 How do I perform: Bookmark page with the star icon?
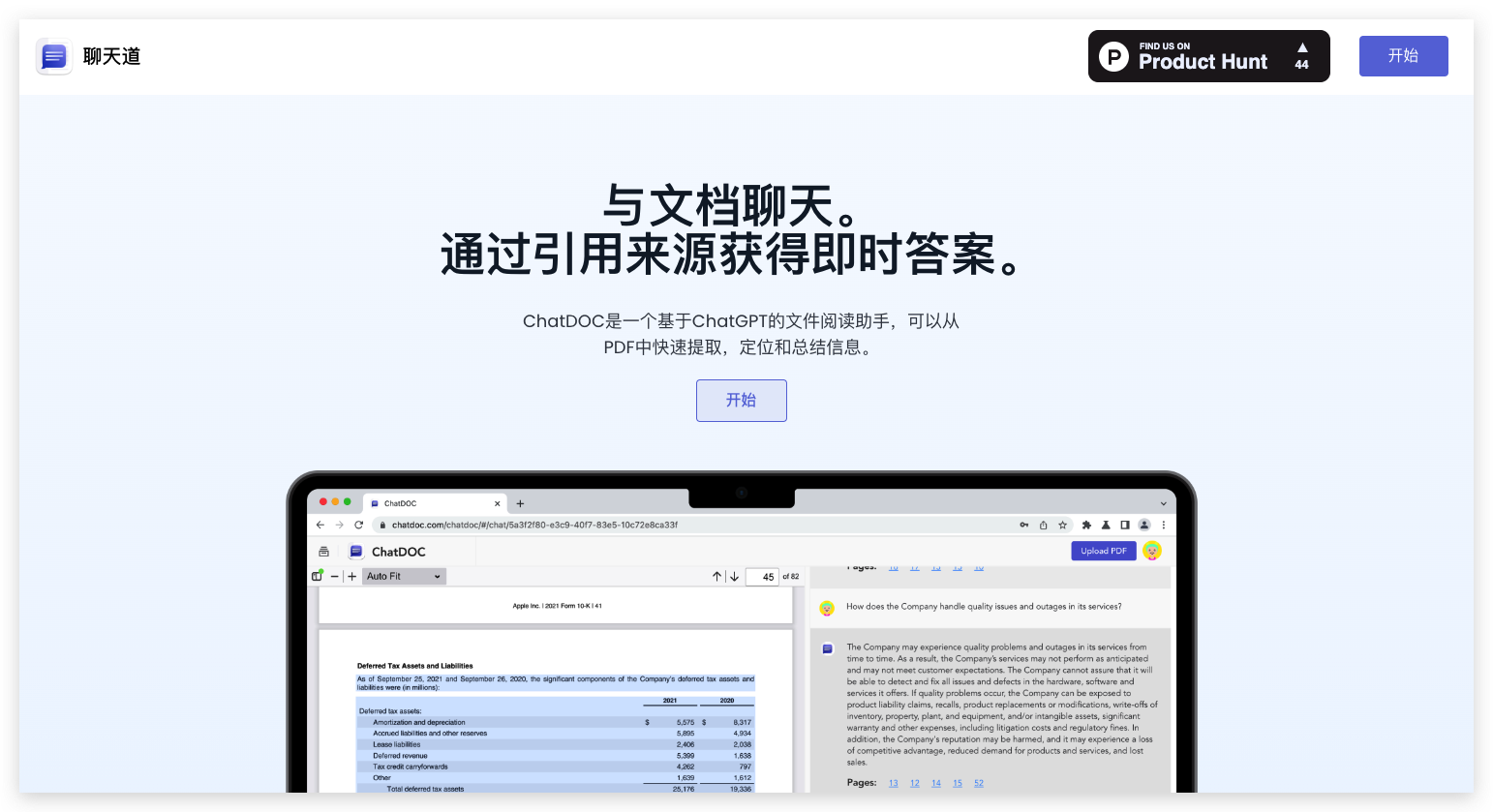(1062, 525)
